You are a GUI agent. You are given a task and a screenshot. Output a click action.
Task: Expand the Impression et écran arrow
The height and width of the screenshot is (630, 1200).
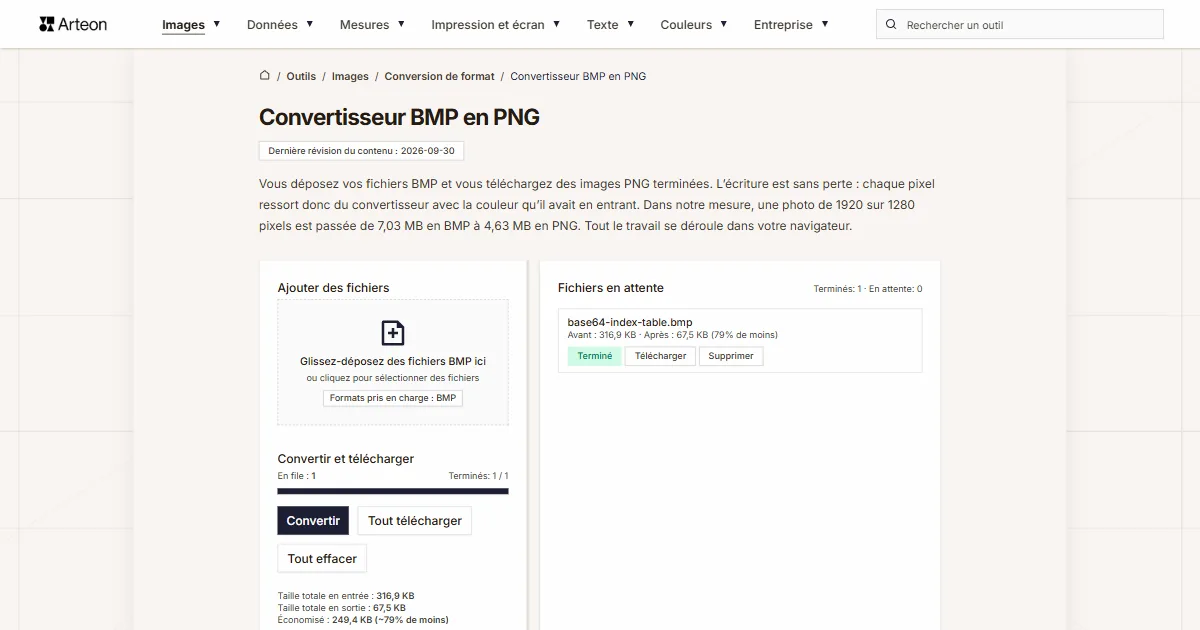click(556, 23)
